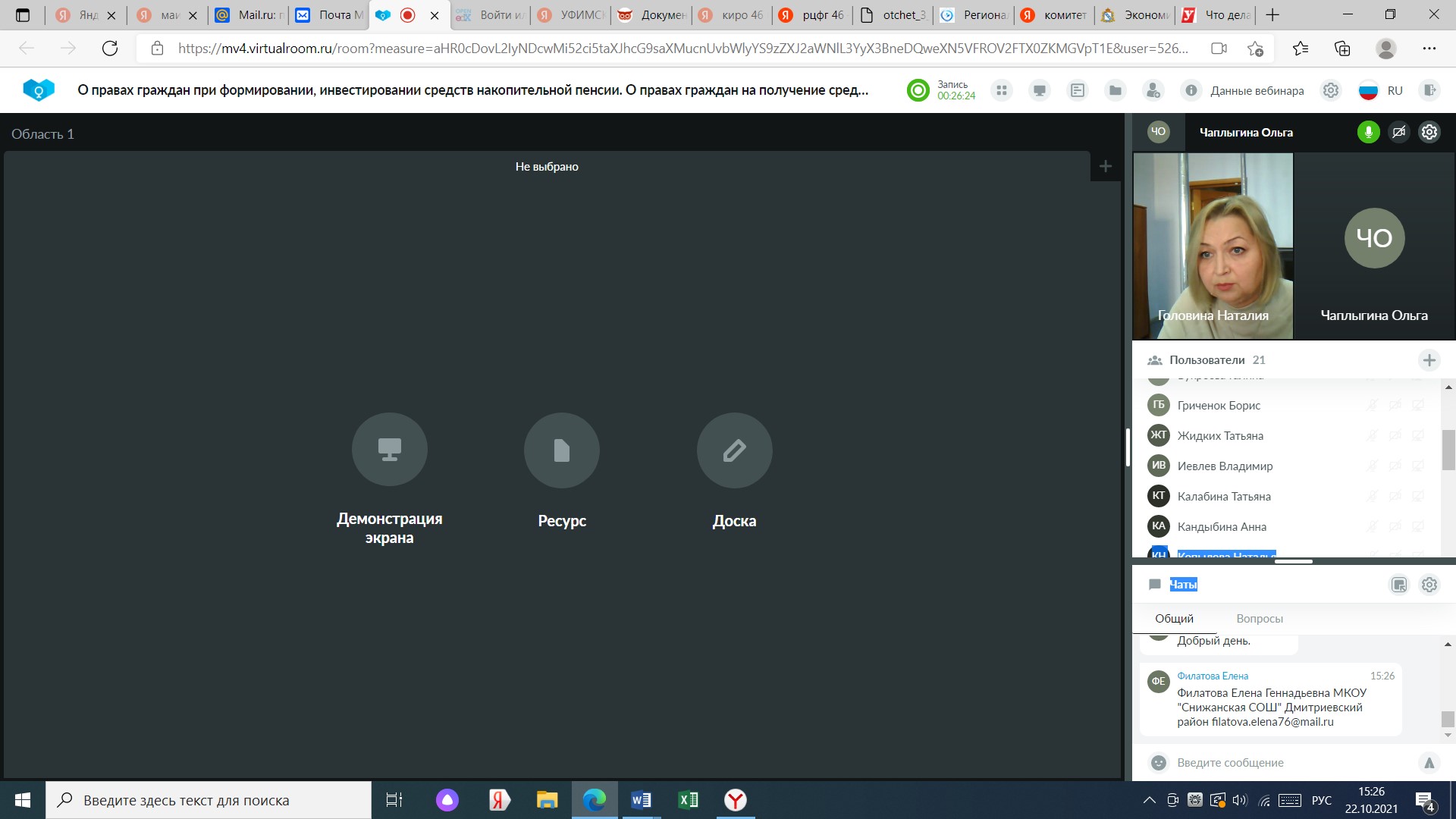Screen dimensions: 1456x819
Task: Click the exit webinar room icon
Action: [x=1429, y=90]
